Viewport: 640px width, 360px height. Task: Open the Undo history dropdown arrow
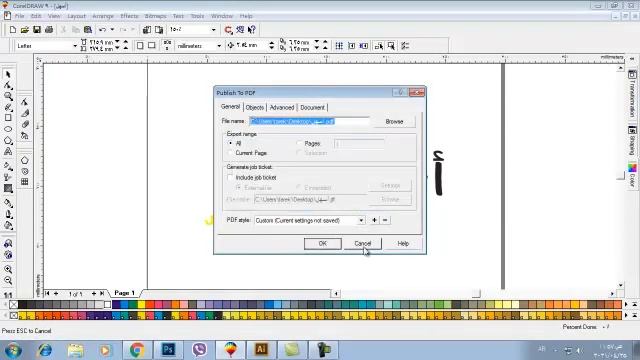pyautogui.click(x=112, y=29)
